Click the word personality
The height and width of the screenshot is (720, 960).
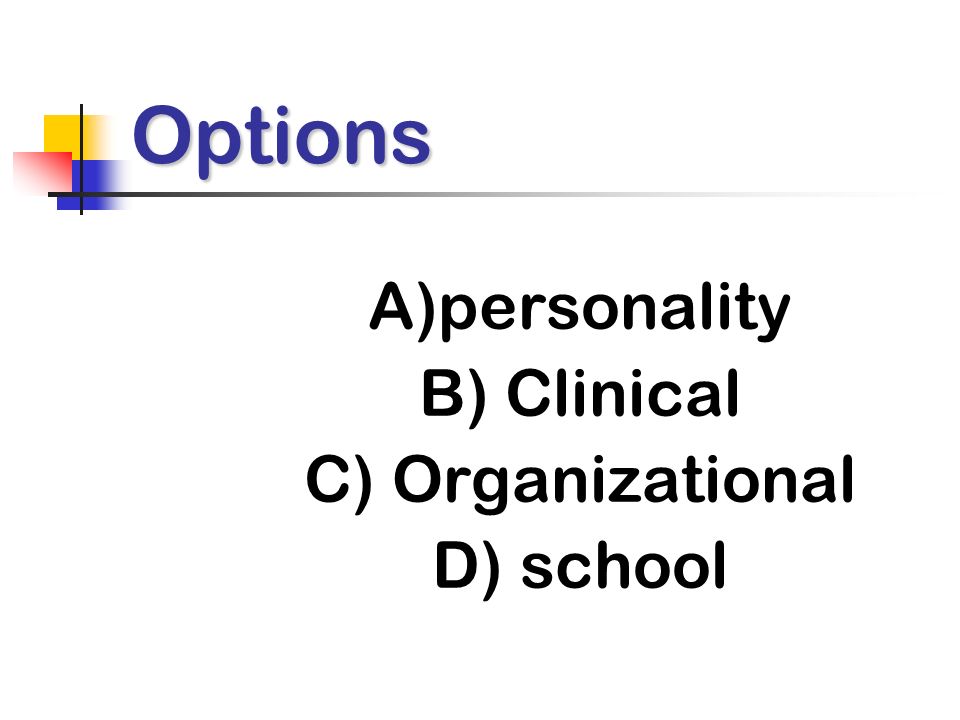(x=615, y=310)
